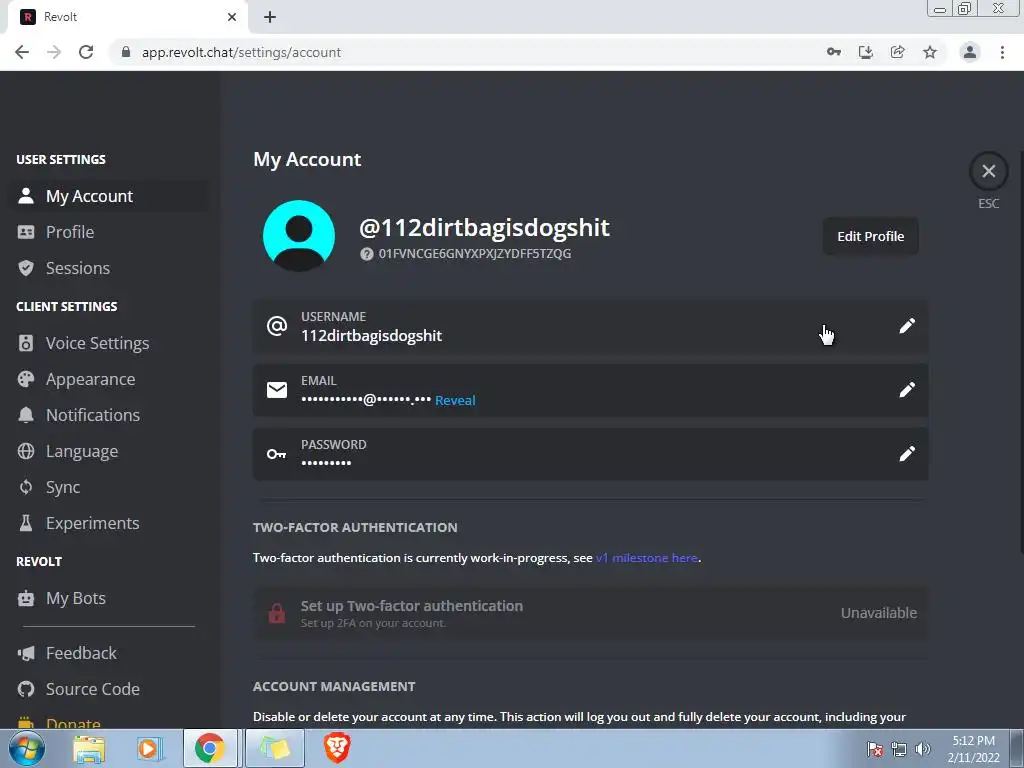The height and width of the screenshot is (768, 1024).
Task: Open Brave browser from taskbar
Action: pos(337,748)
